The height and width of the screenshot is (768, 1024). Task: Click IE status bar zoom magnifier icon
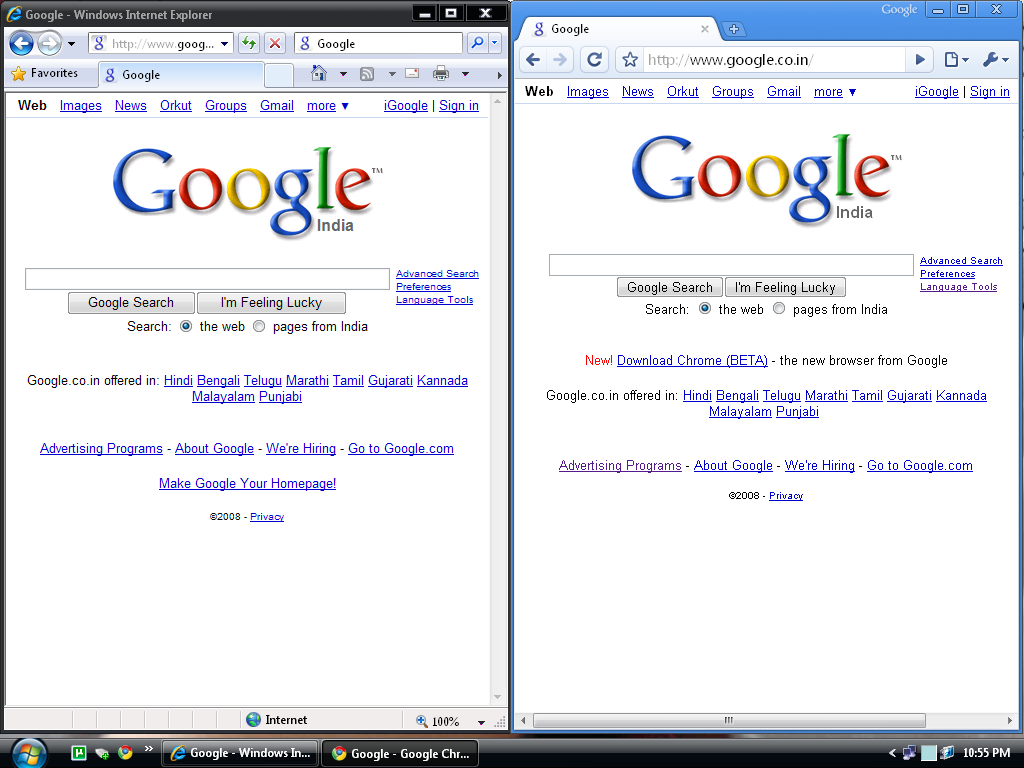point(421,721)
